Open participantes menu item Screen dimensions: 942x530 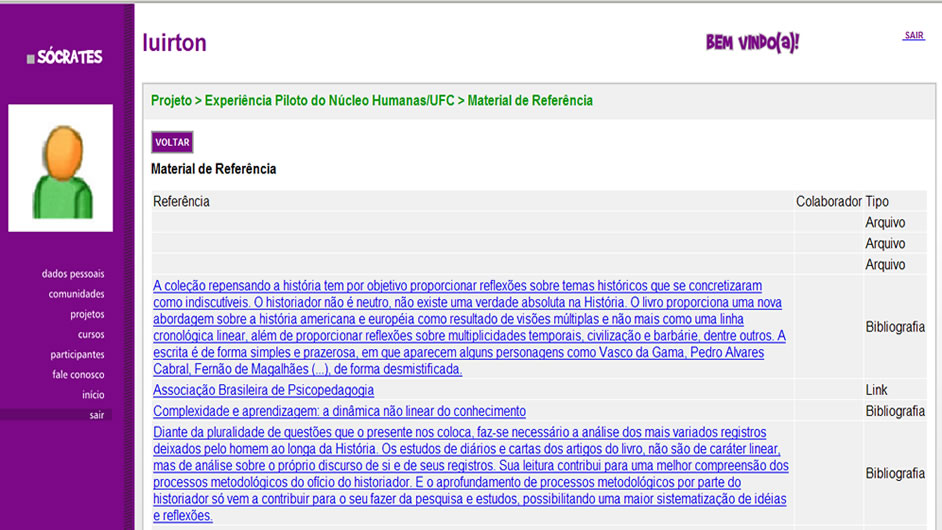pos(77,354)
